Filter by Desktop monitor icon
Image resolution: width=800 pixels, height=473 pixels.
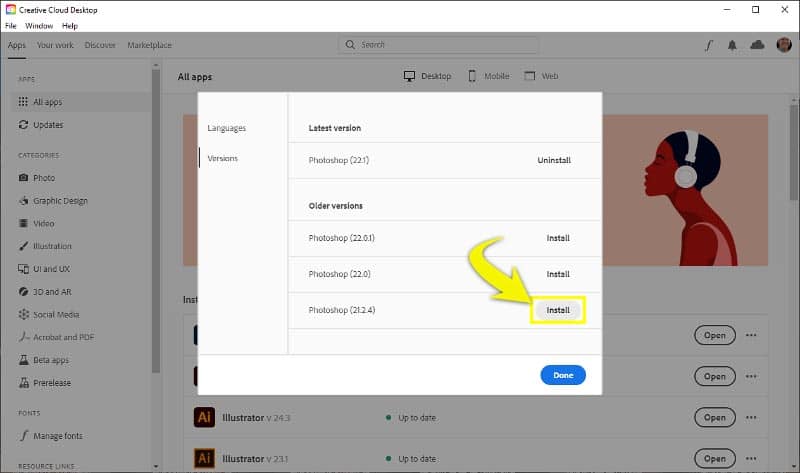(409, 76)
